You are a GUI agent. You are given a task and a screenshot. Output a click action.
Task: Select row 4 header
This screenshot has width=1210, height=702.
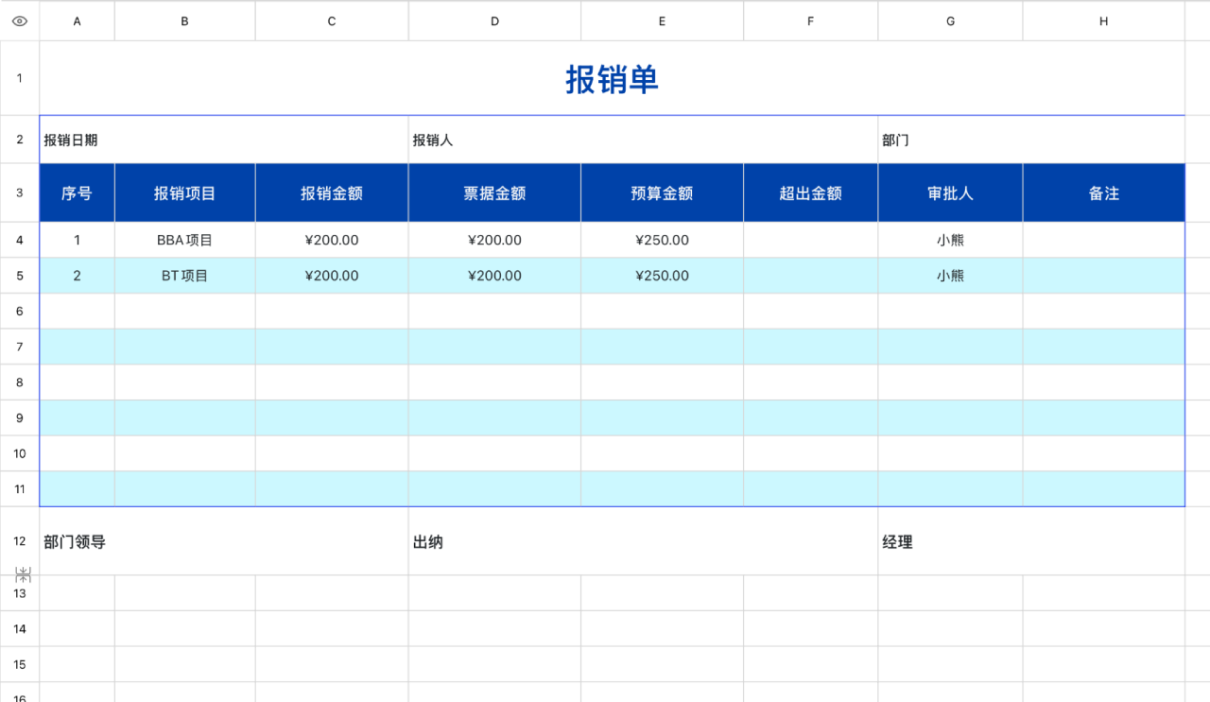point(19,240)
